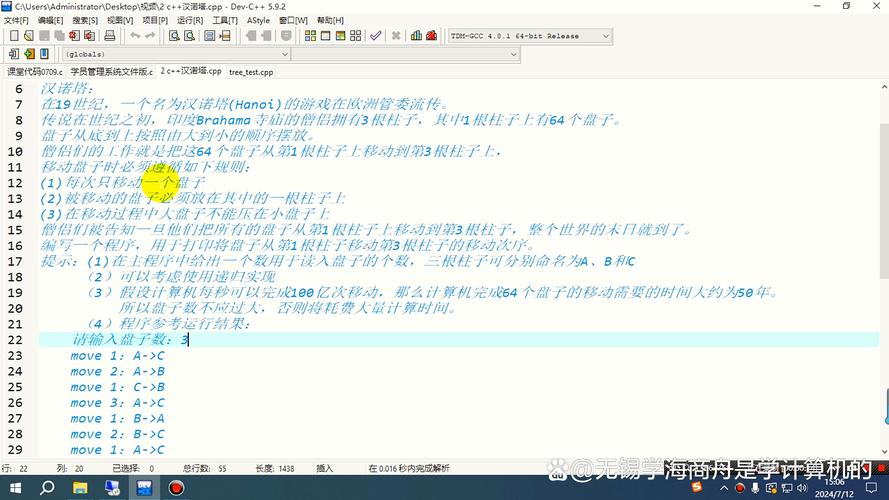The width and height of the screenshot is (889, 500).
Task: Click line number 6 in the gutter
Action: coord(19,89)
